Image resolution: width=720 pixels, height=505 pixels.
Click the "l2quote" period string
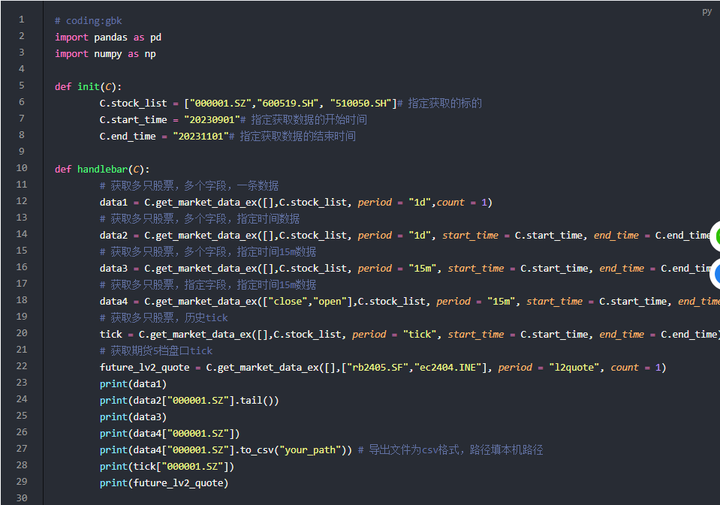click(569, 367)
